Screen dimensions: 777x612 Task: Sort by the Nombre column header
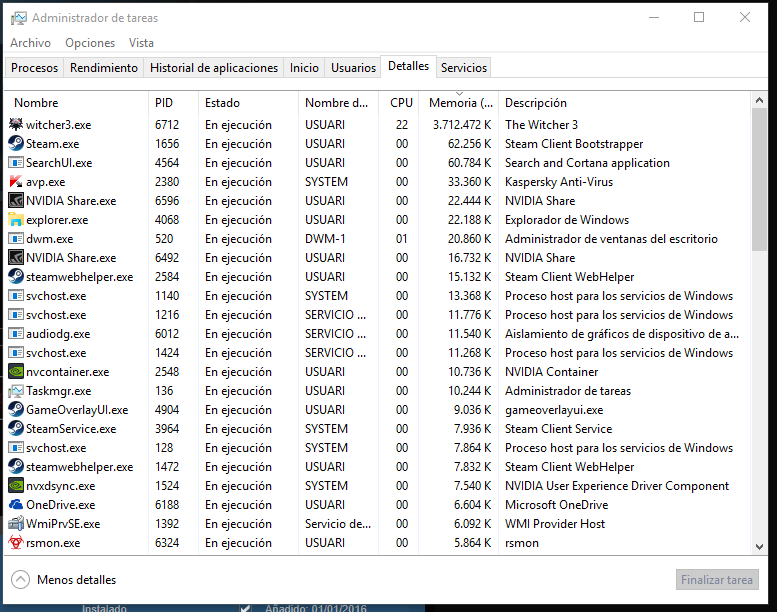[76, 103]
